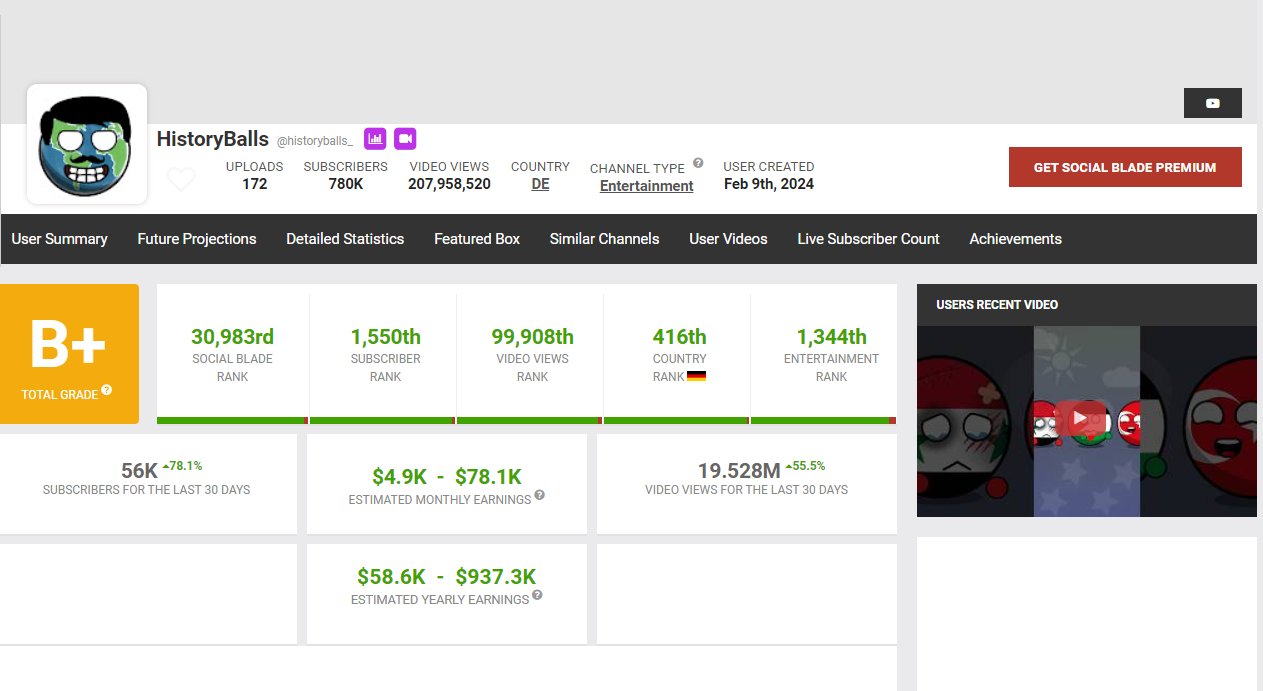Image resolution: width=1263 pixels, height=691 pixels.
Task: Open Live Subscriber Count tab
Action: tap(869, 239)
